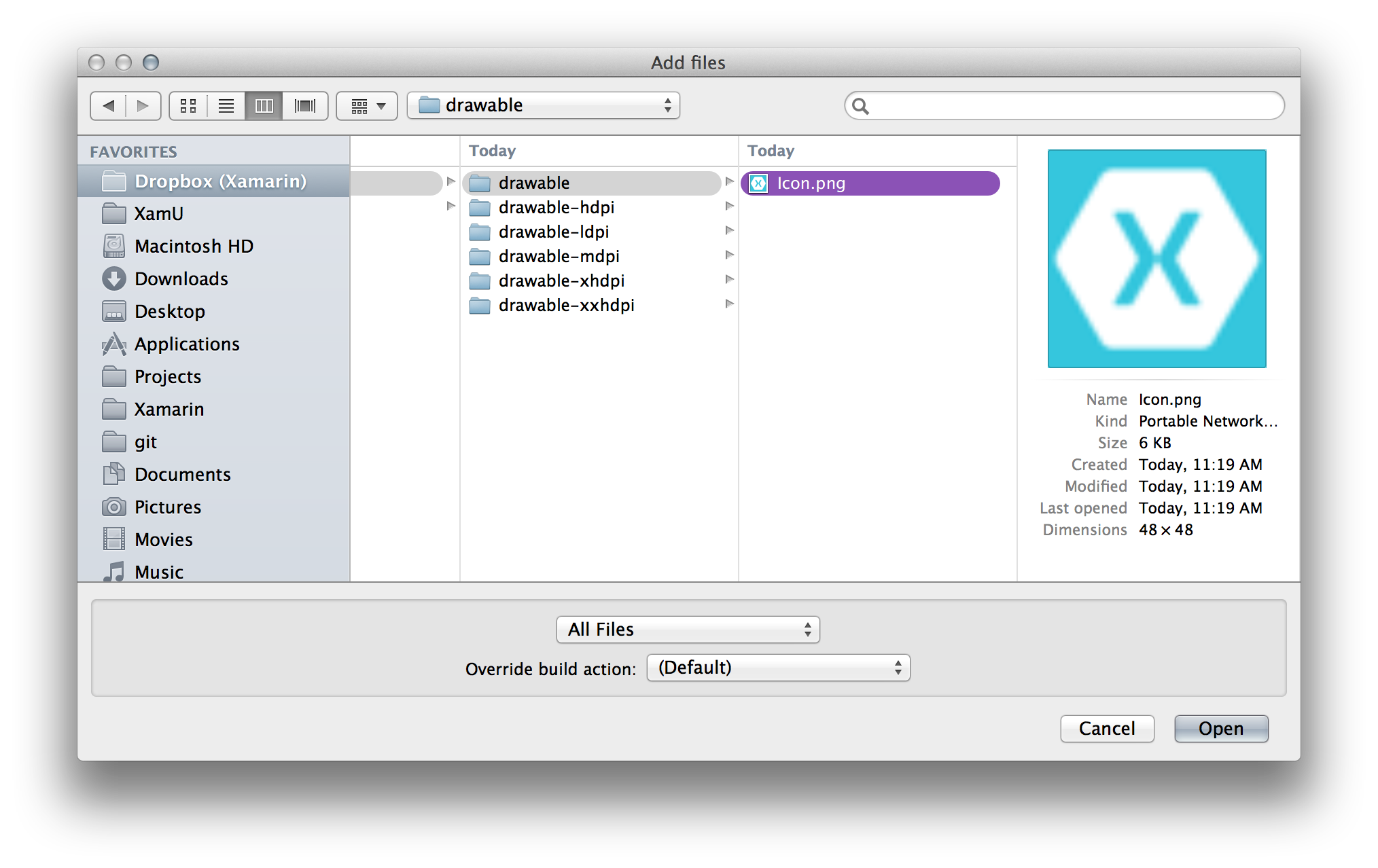
Task: Select the Pictures sidebar item
Action: [167, 507]
